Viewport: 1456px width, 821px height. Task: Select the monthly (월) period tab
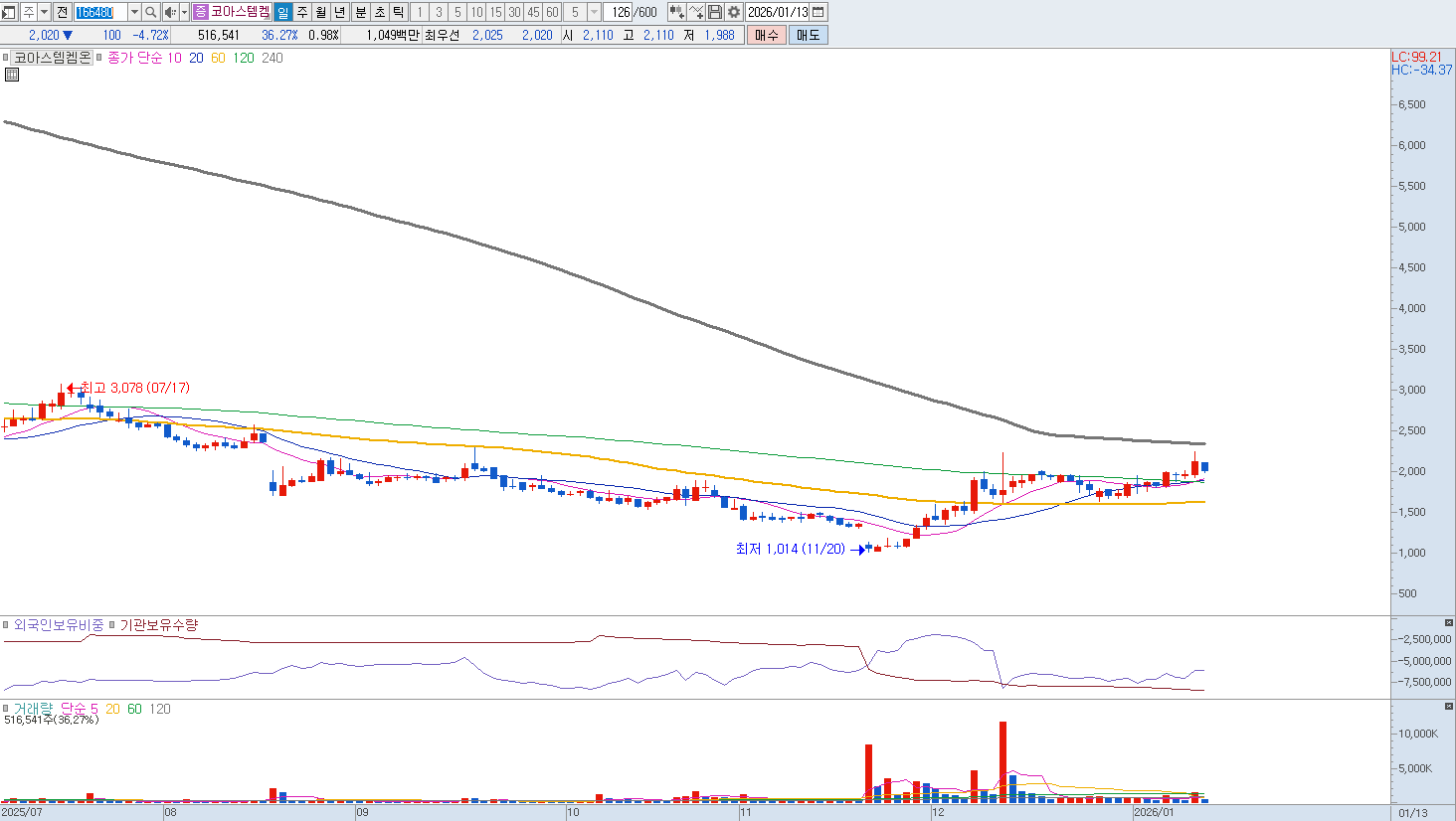[x=321, y=12]
